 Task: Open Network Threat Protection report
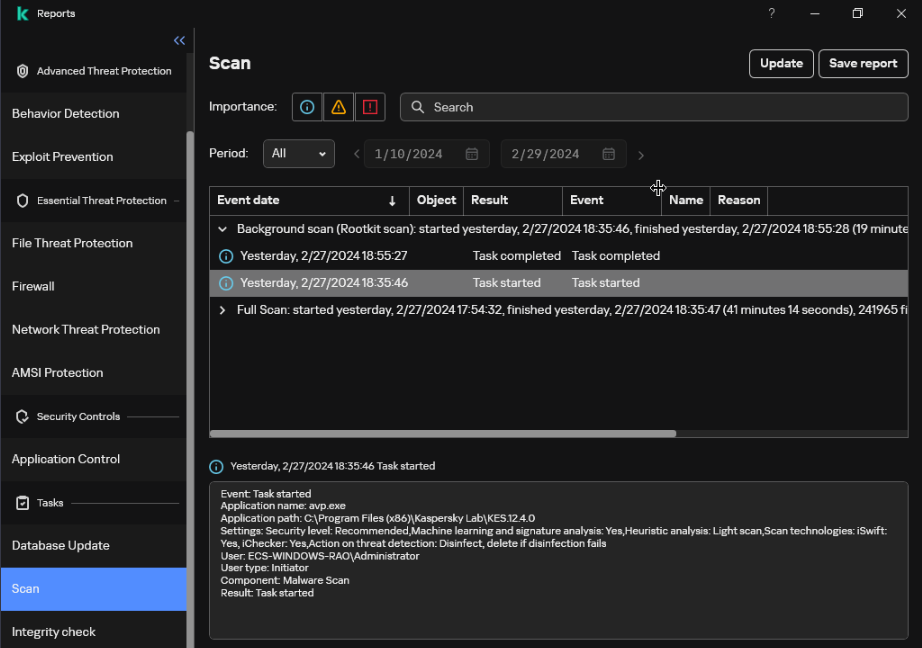93,330
